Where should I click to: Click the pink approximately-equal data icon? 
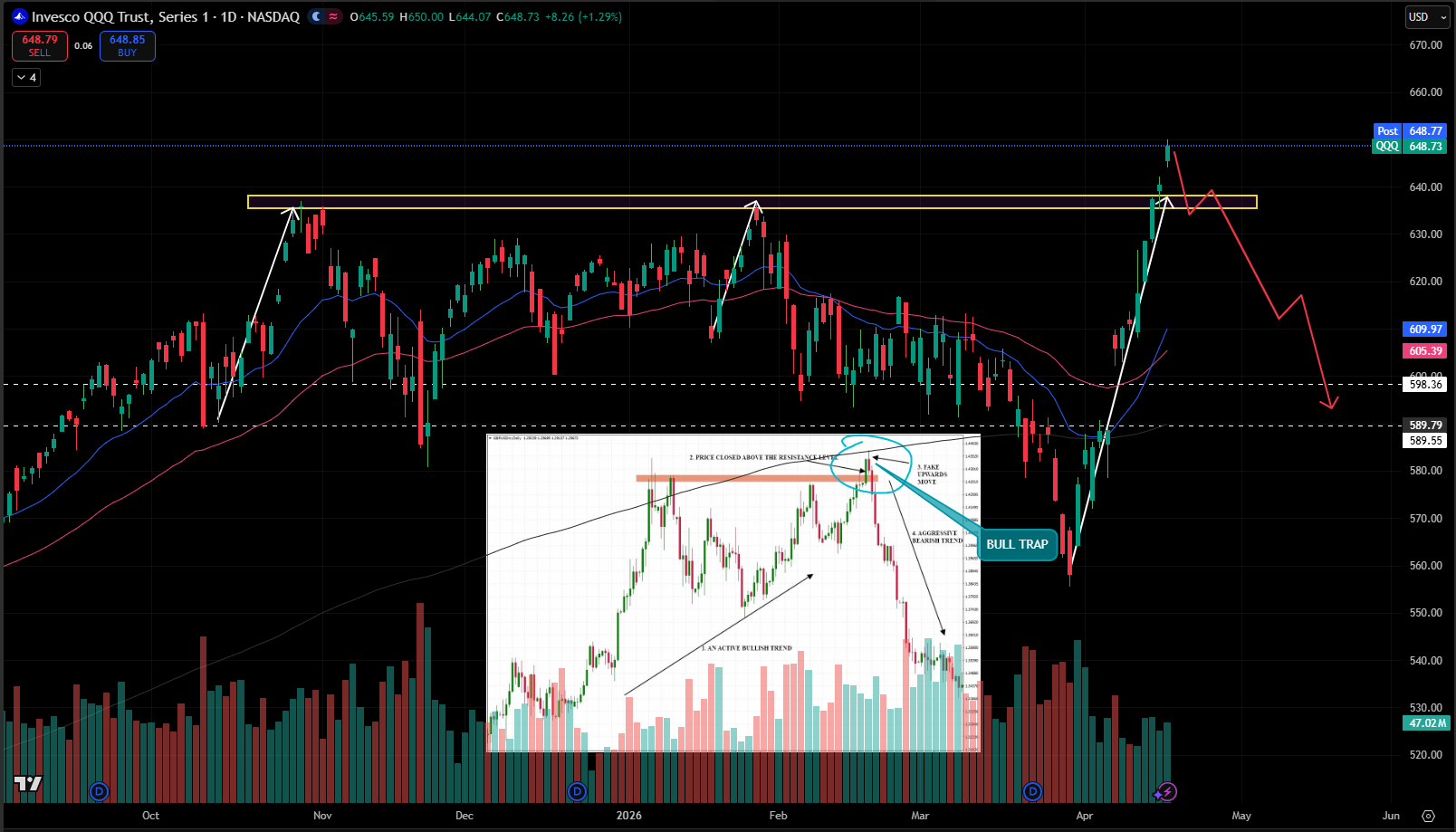coord(332,16)
